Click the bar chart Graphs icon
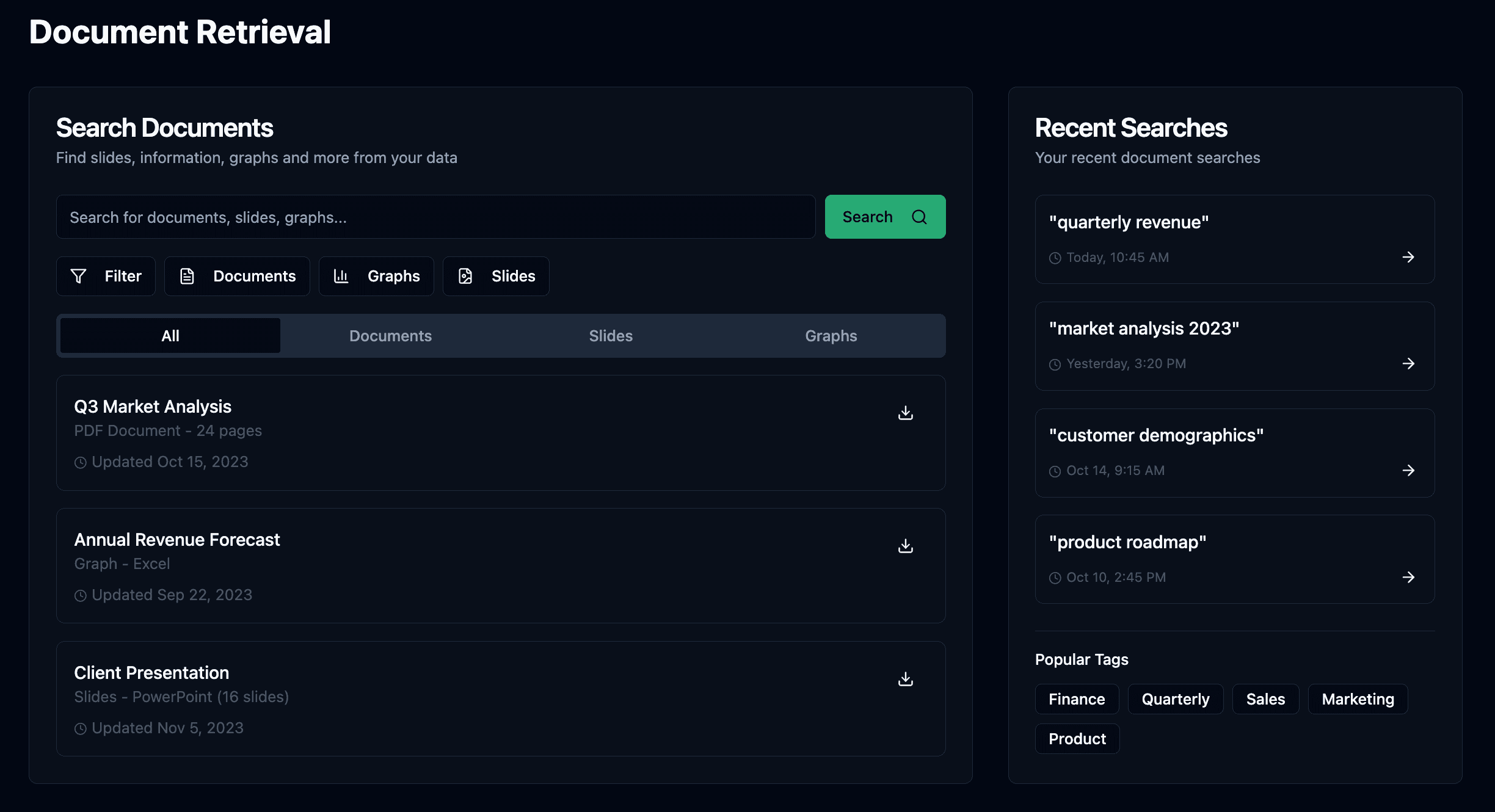 point(341,276)
